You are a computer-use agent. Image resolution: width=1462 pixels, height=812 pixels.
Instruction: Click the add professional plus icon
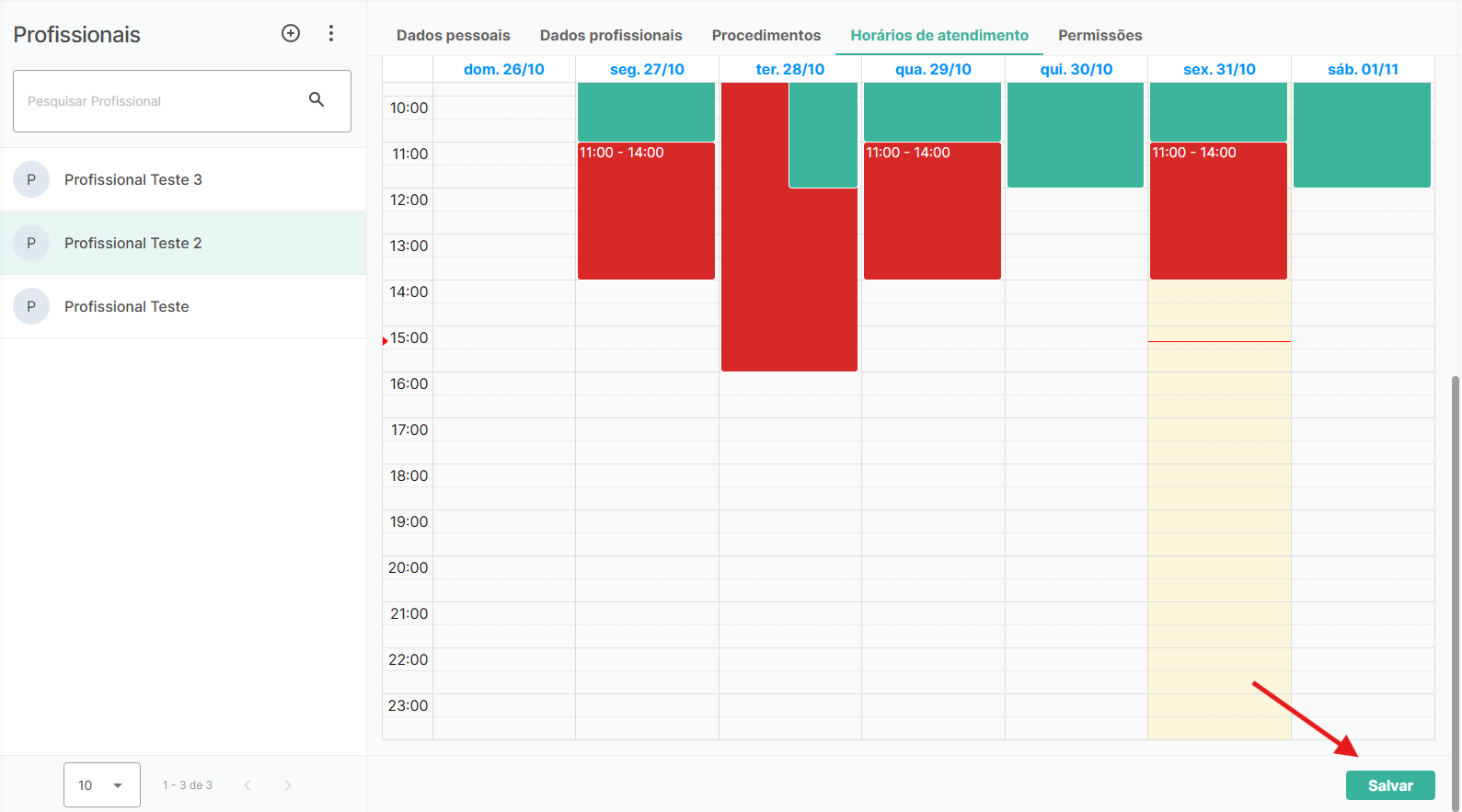[291, 34]
